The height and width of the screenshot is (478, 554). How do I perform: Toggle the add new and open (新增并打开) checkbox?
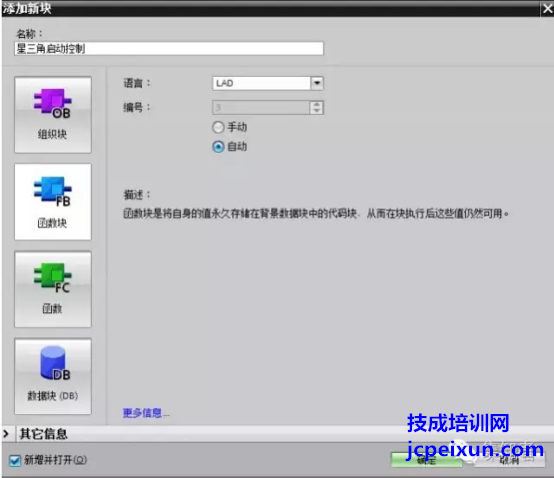coord(15,460)
